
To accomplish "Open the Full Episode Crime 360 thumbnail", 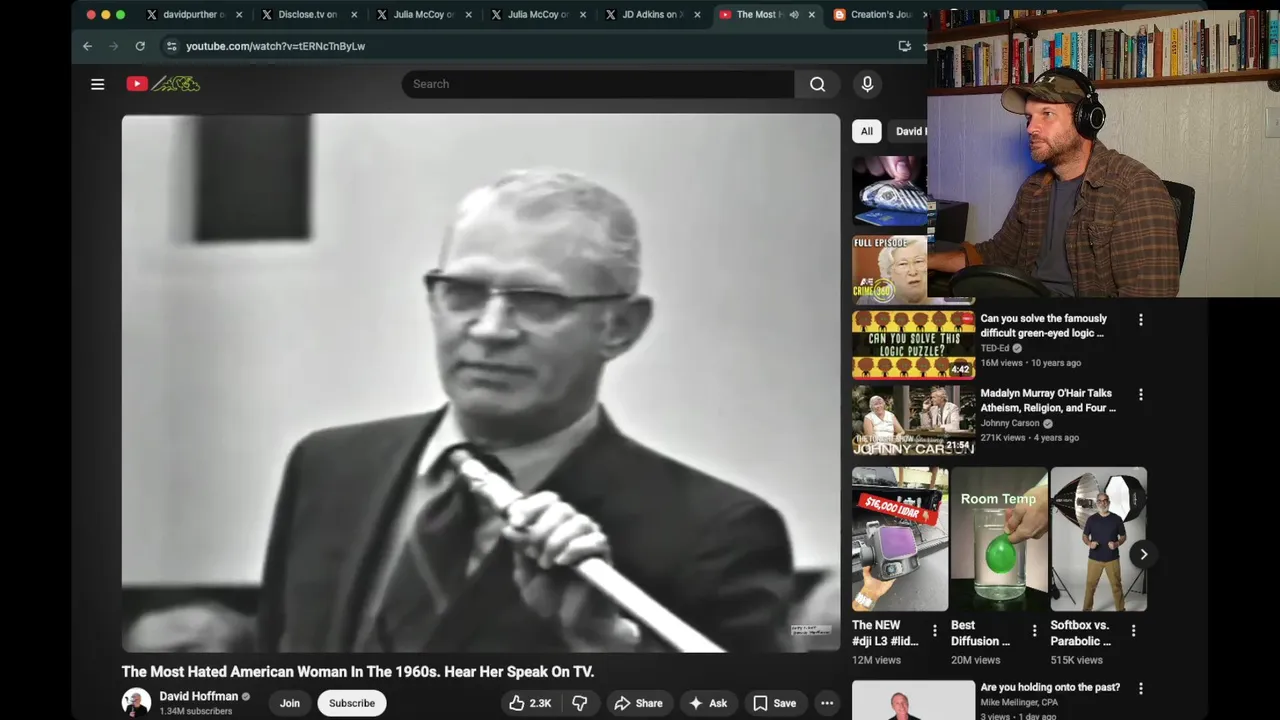I will coord(889,270).
